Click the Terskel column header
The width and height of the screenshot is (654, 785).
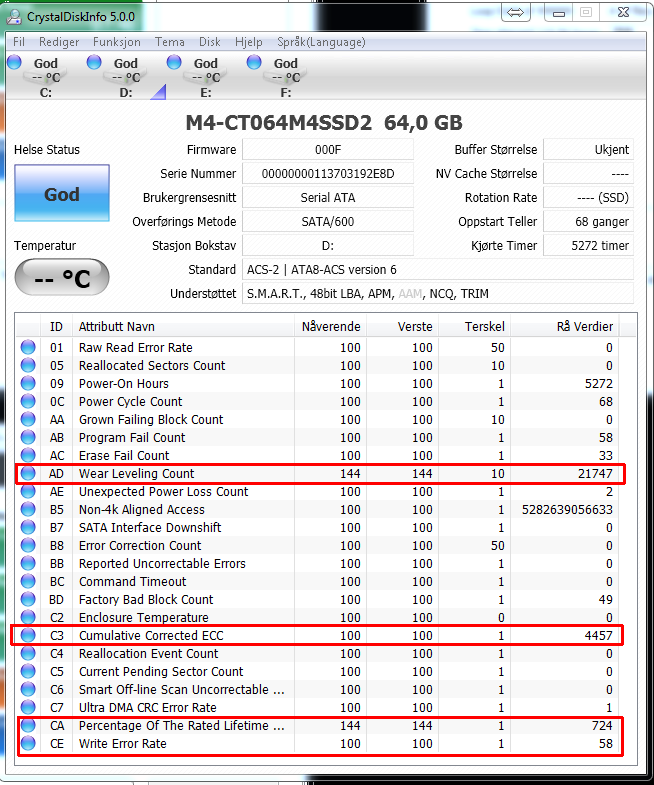click(x=475, y=327)
